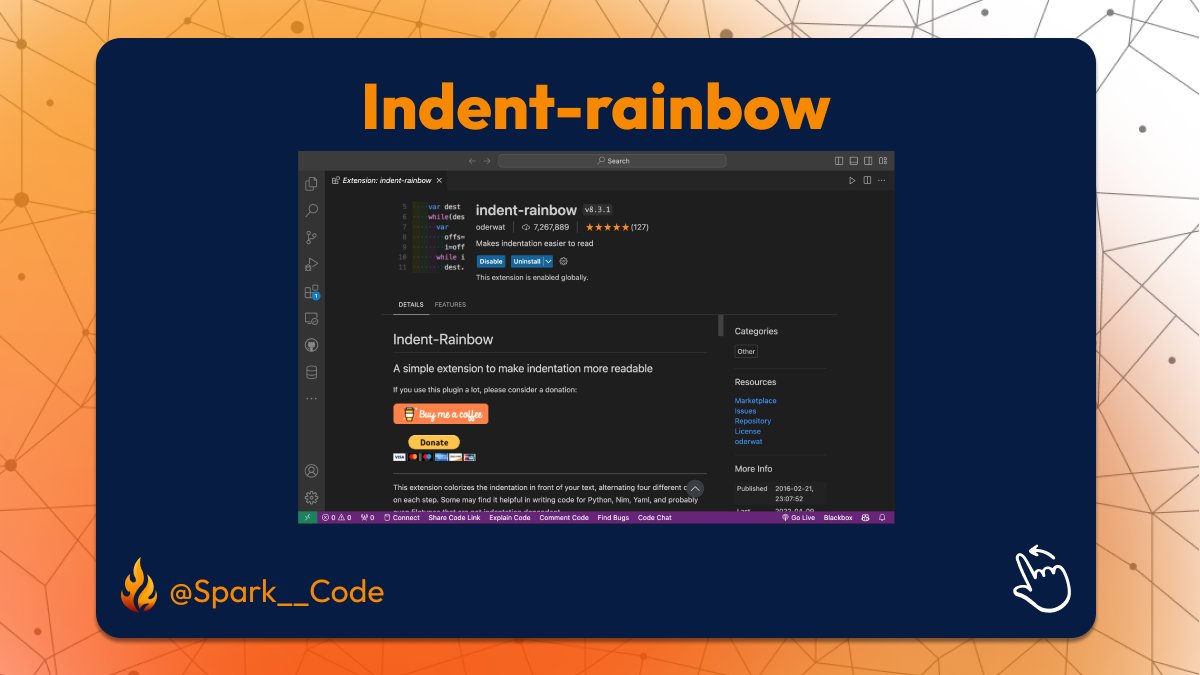Click the Other category tag
The image size is (1200, 675).
[746, 352]
